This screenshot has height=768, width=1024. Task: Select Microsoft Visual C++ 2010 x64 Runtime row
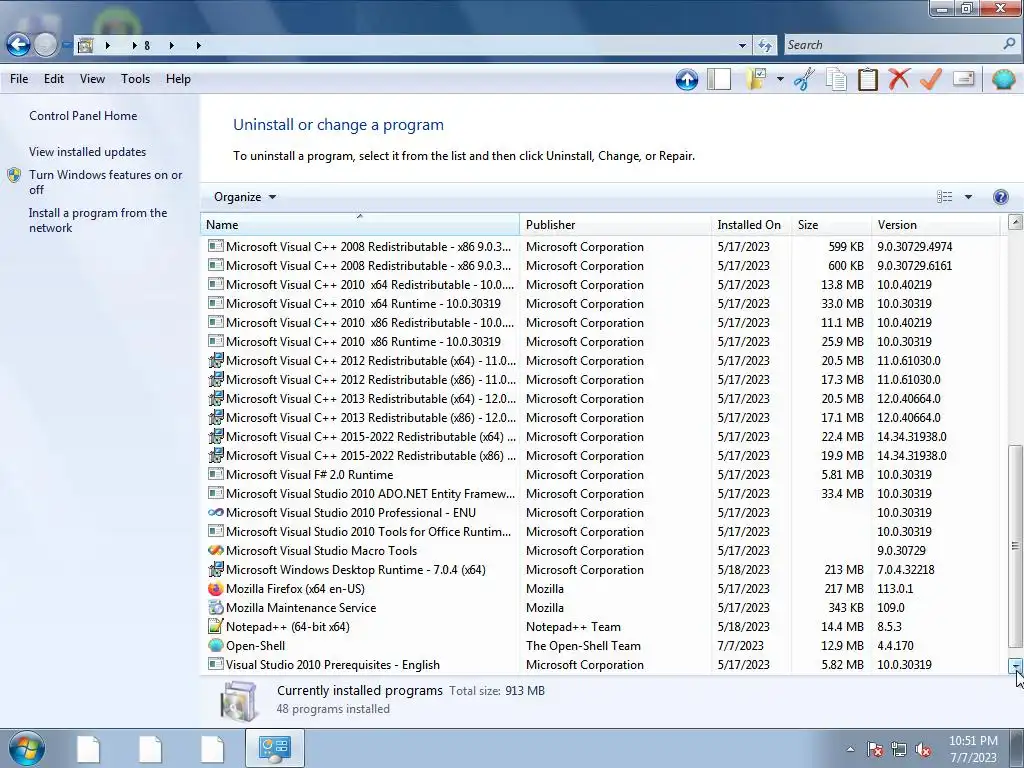tap(600, 304)
